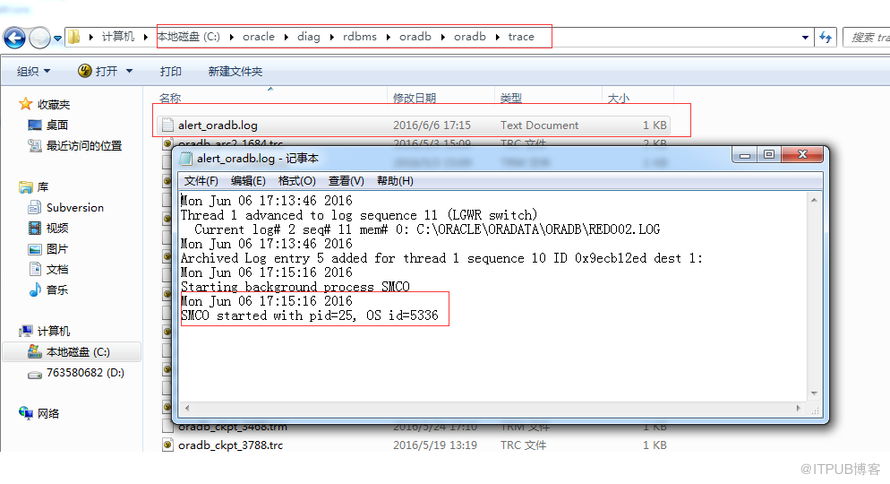
Task: Sort files by 类型 column header
Action: [x=511, y=98]
